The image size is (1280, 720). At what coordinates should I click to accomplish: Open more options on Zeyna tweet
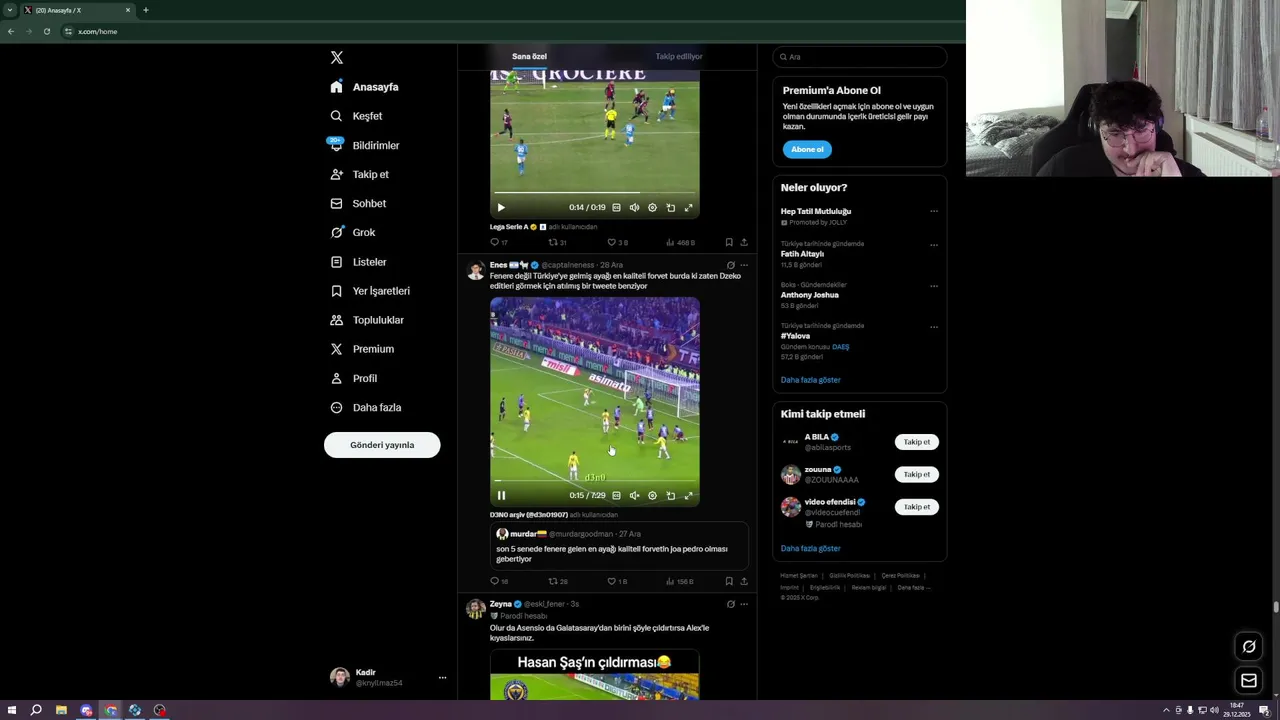coord(744,604)
